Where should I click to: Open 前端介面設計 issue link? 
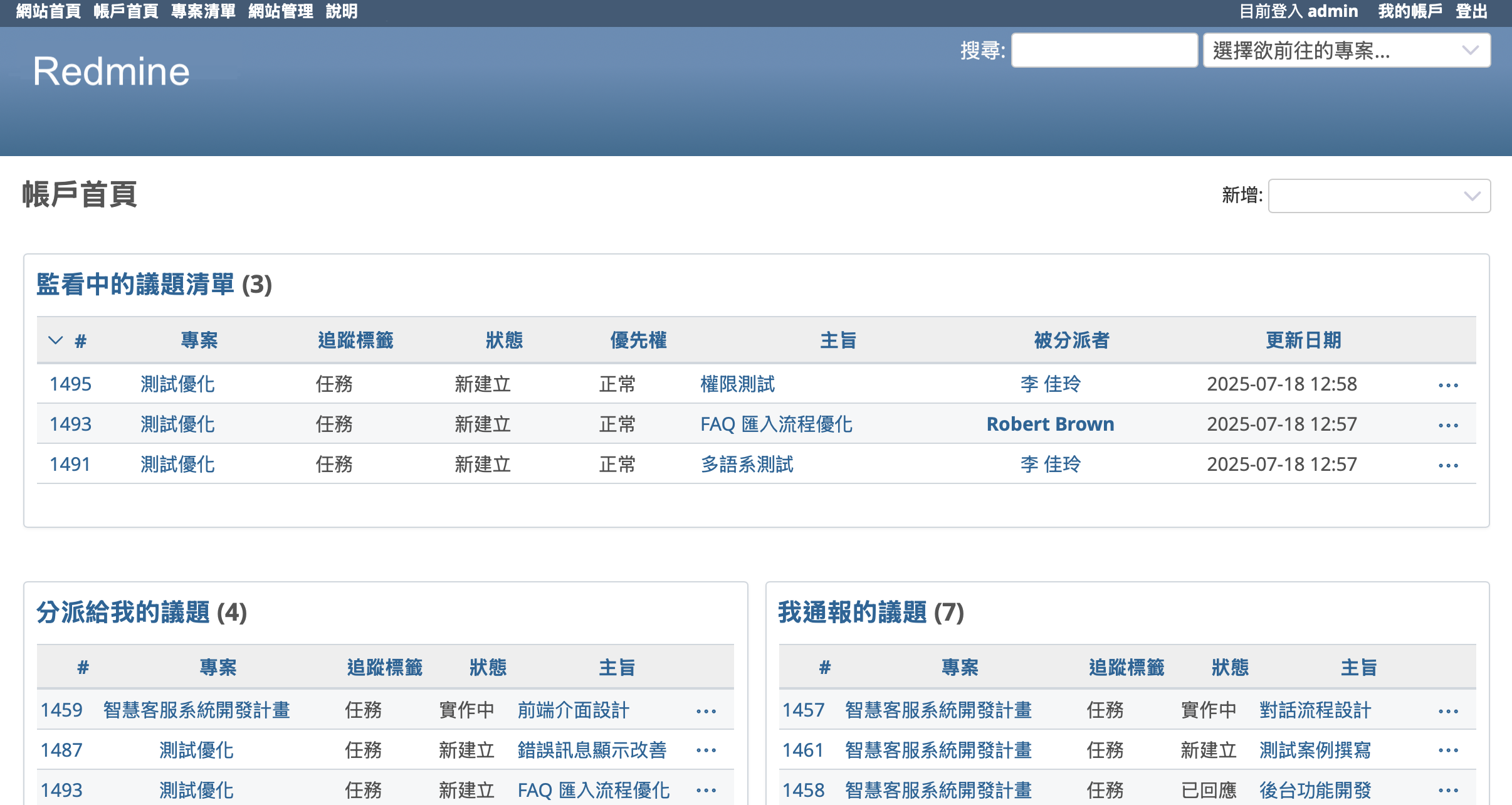pos(574,710)
